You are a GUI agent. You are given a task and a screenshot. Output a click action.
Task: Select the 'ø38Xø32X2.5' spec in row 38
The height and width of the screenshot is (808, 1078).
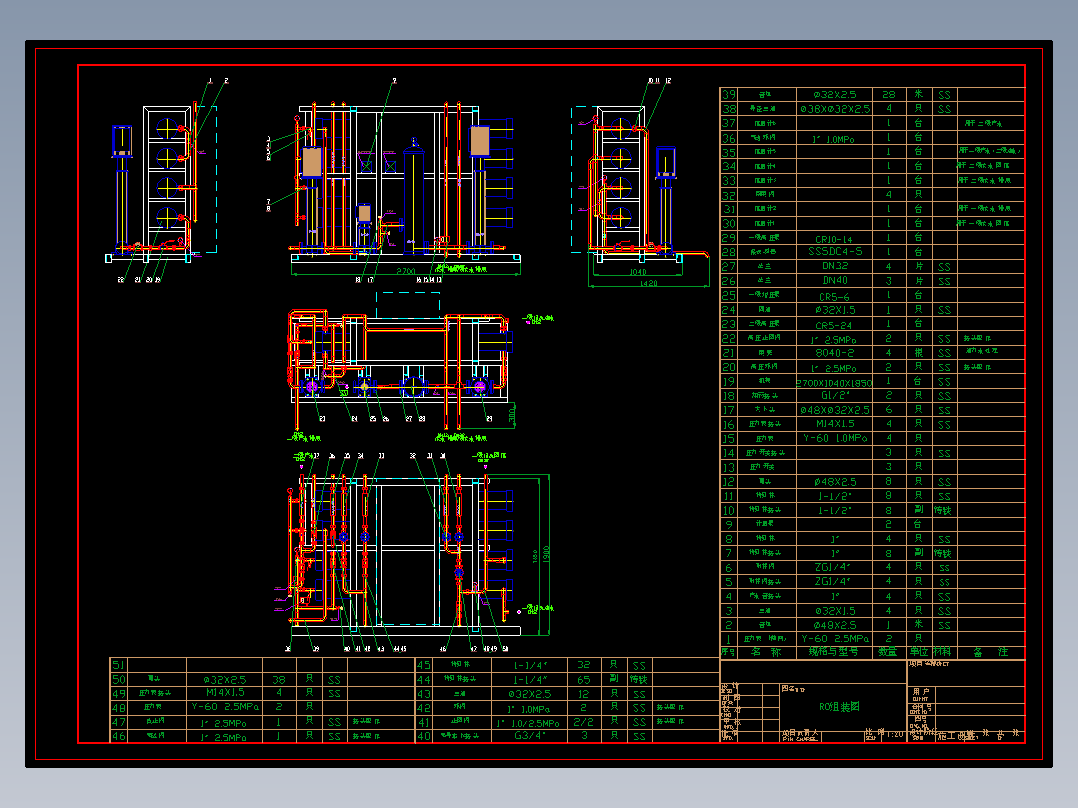pos(835,109)
